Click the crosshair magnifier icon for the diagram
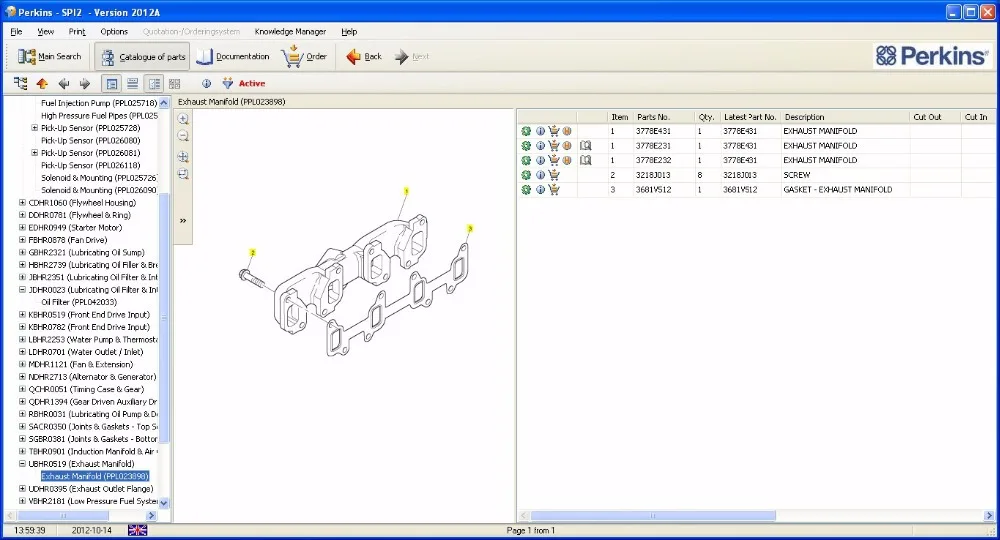This screenshot has height=540, width=1000. point(183,157)
